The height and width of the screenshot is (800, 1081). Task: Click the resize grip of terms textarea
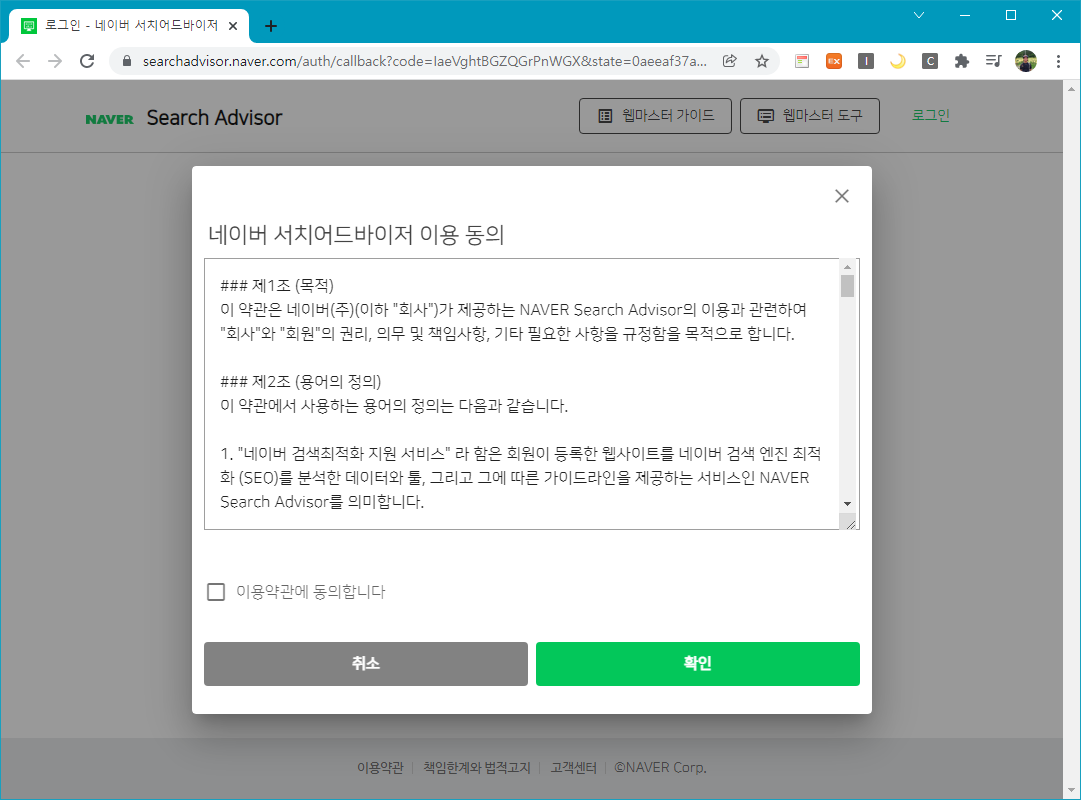point(851,523)
